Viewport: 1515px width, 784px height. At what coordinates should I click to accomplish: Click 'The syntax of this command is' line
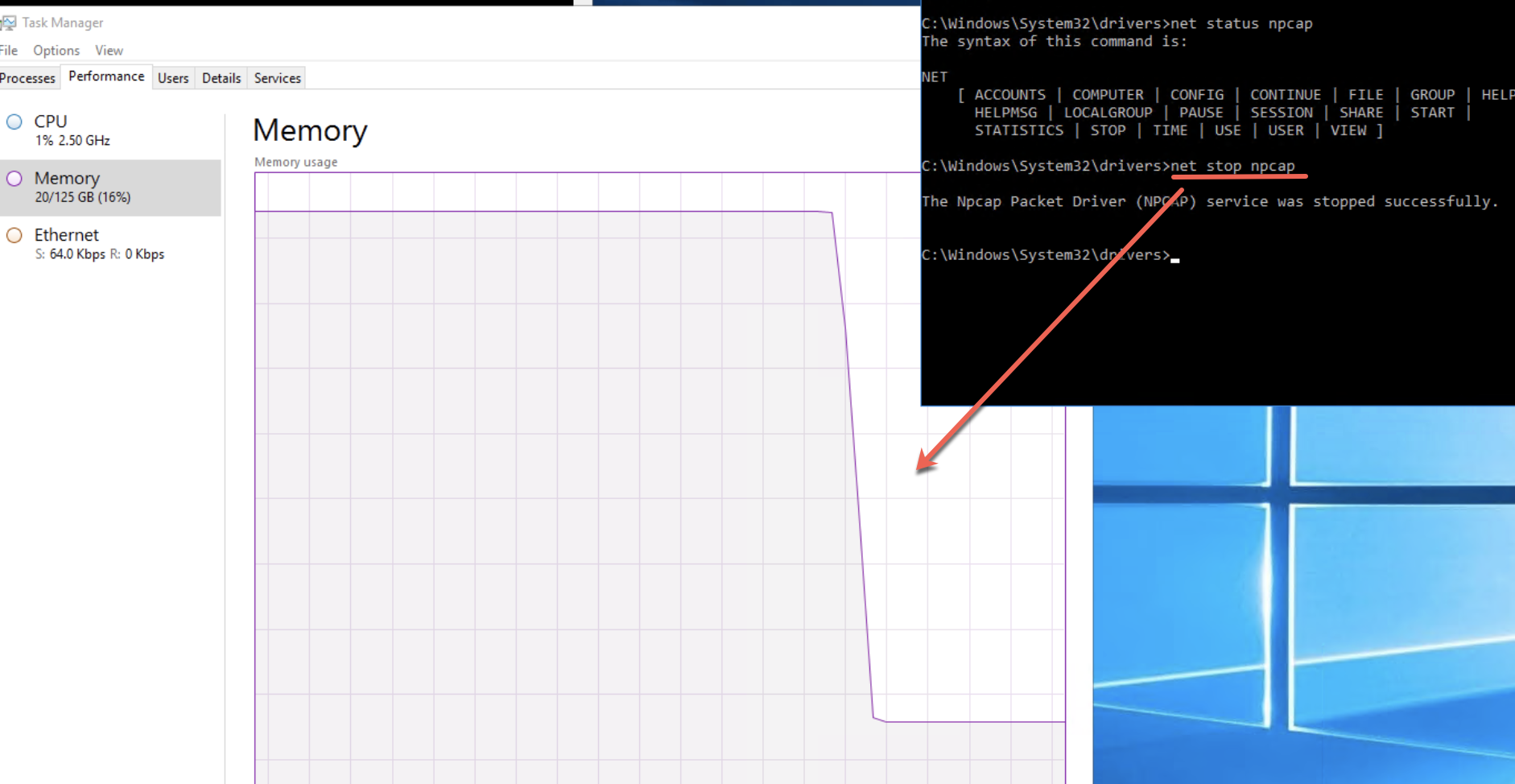(x=1055, y=41)
